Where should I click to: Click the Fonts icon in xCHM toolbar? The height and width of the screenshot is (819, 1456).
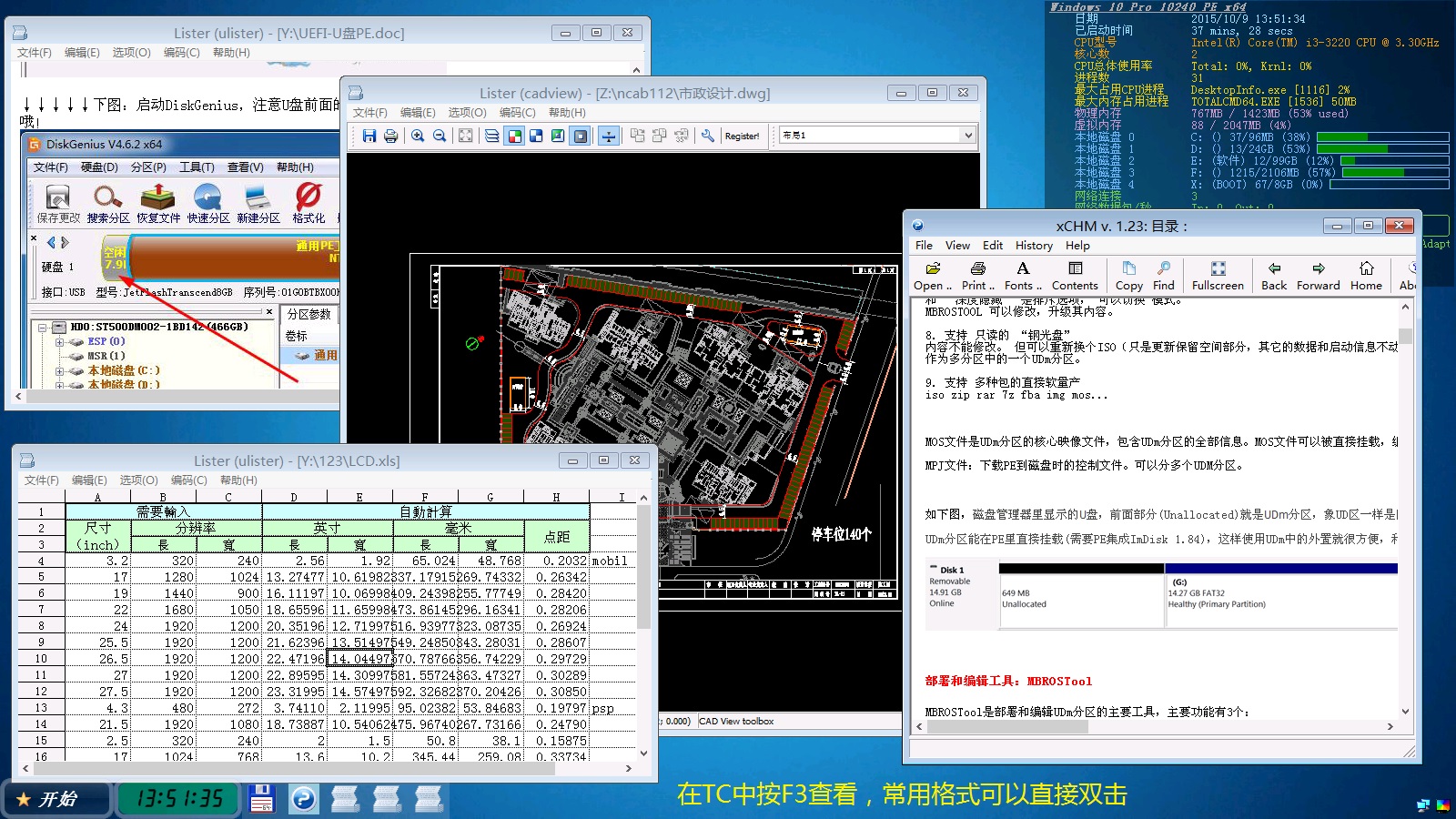click(1023, 276)
